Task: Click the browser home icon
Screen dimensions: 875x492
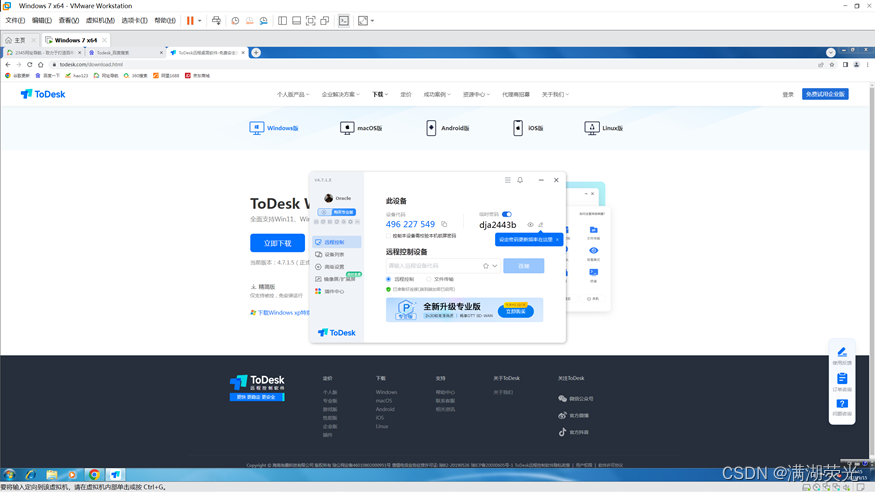Action: [x=41, y=65]
